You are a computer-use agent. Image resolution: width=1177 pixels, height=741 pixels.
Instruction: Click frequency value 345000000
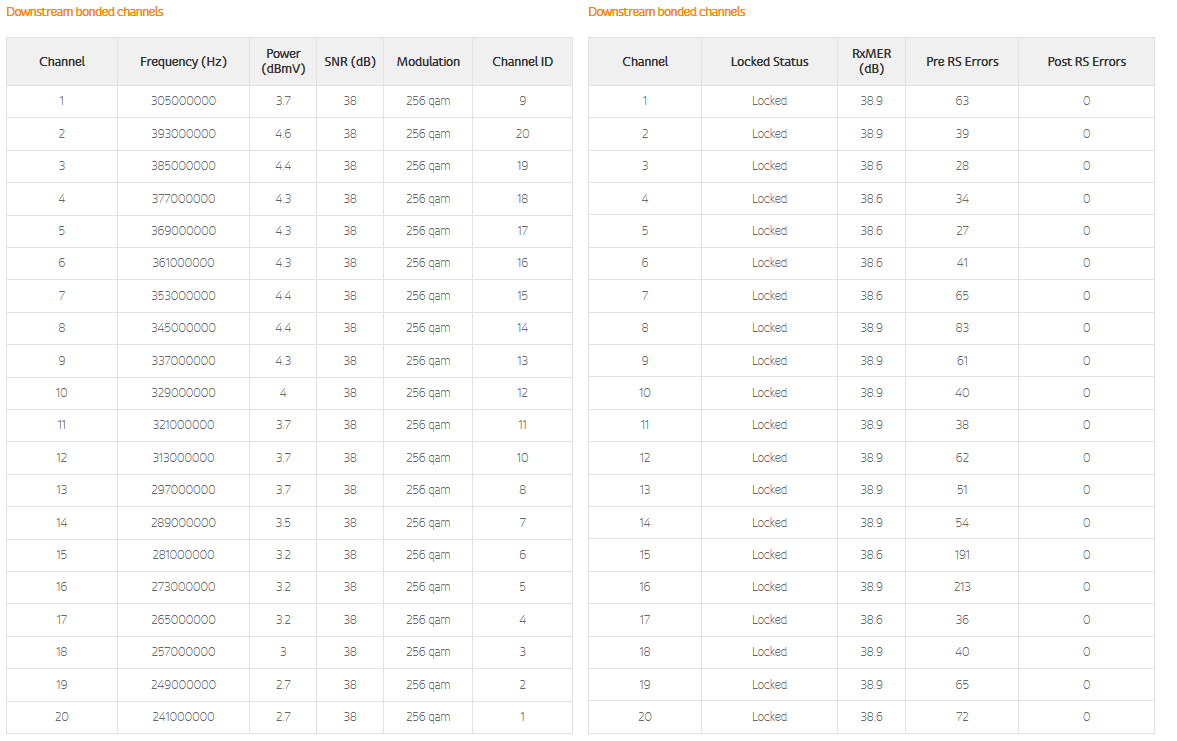coord(183,328)
